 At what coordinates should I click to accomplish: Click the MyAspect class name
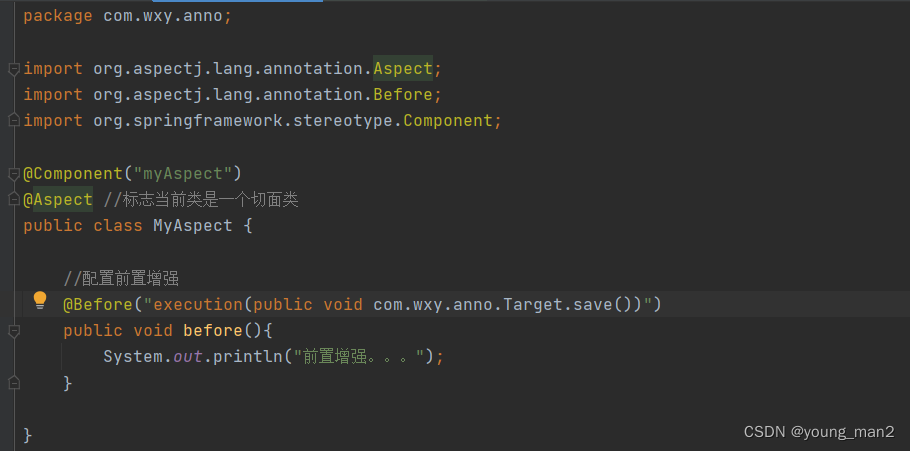pyautogui.click(x=192, y=225)
